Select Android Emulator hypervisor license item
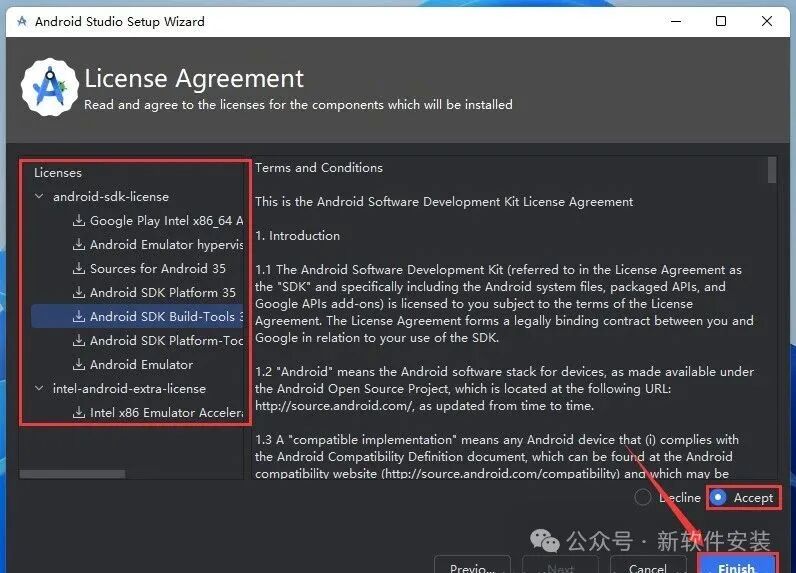This screenshot has width=796, height=573. tap(138, 244)
